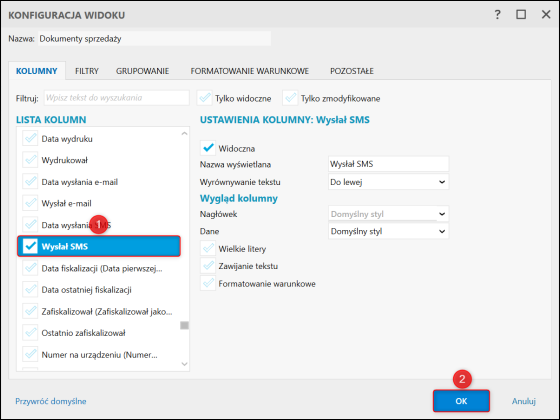The width and height of the screenshot is (560, 420).
Task: Select the Data ostatniej fiskalizacji row text
Action: (x=86, y=290)
